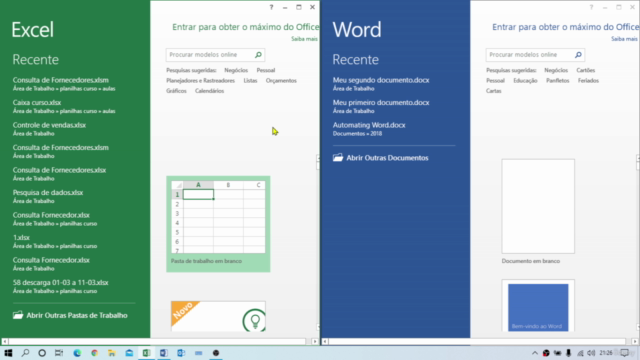Click Abrir Outras Documentos in Word
This screenshot has height=360, width=640.
[x=380, y=158]
